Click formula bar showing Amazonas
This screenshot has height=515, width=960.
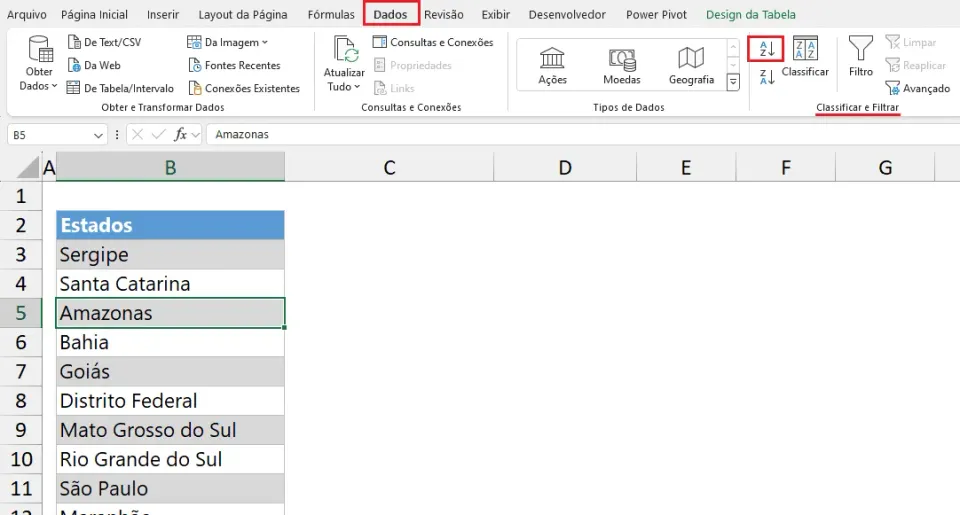(582, 134)
